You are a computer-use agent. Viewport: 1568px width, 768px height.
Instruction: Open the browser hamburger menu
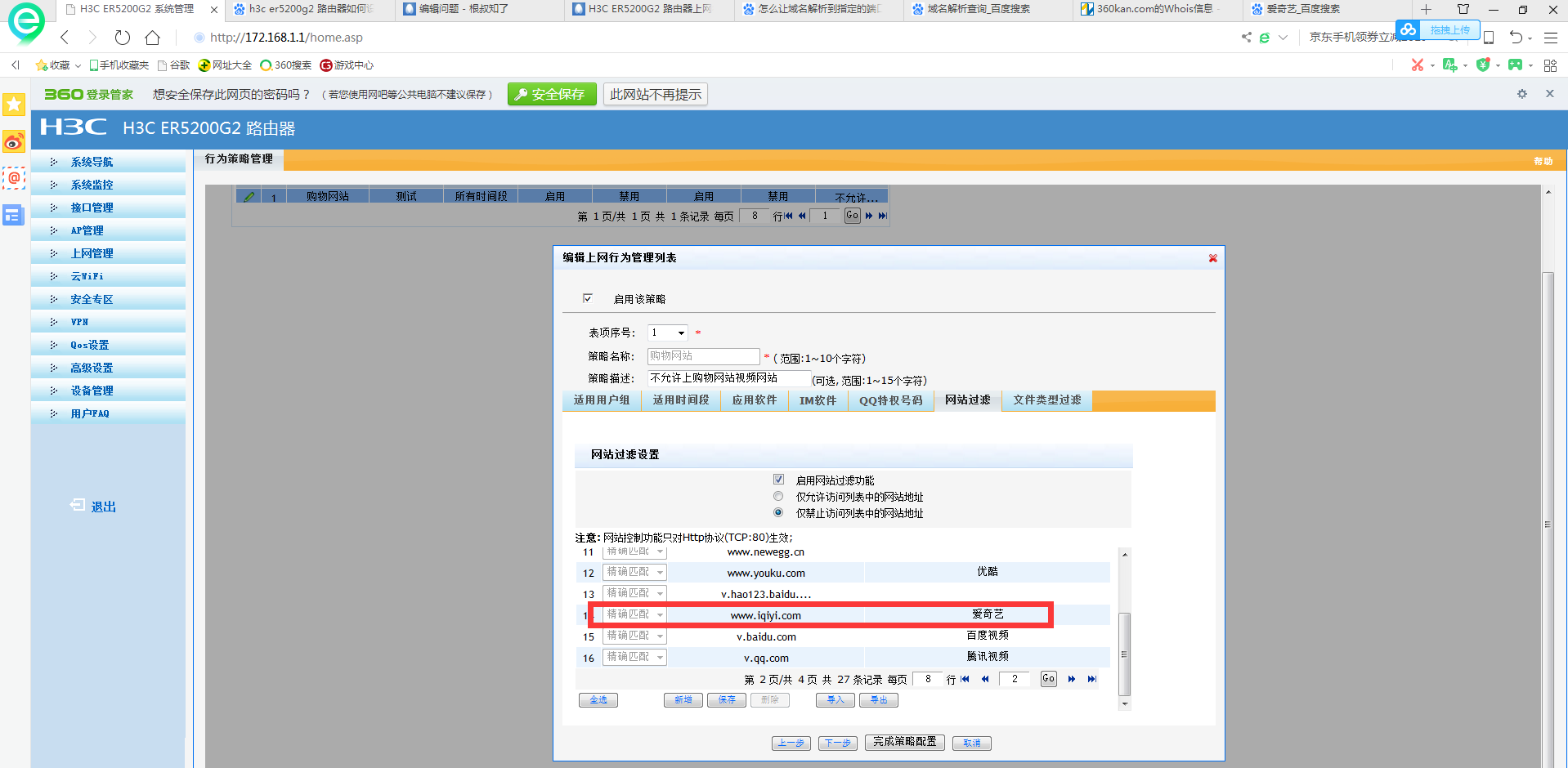[x=1550, y=38]
